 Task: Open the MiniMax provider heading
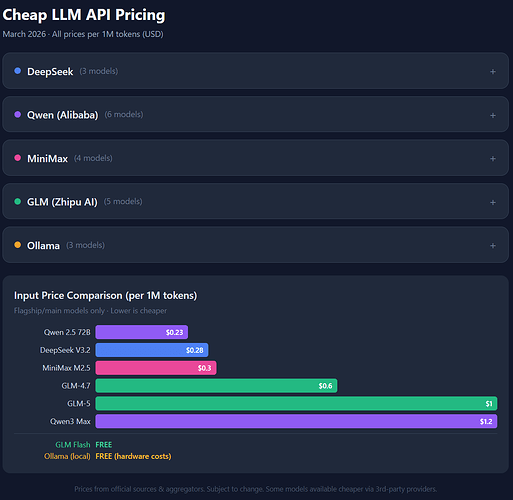tap(47, 159)
